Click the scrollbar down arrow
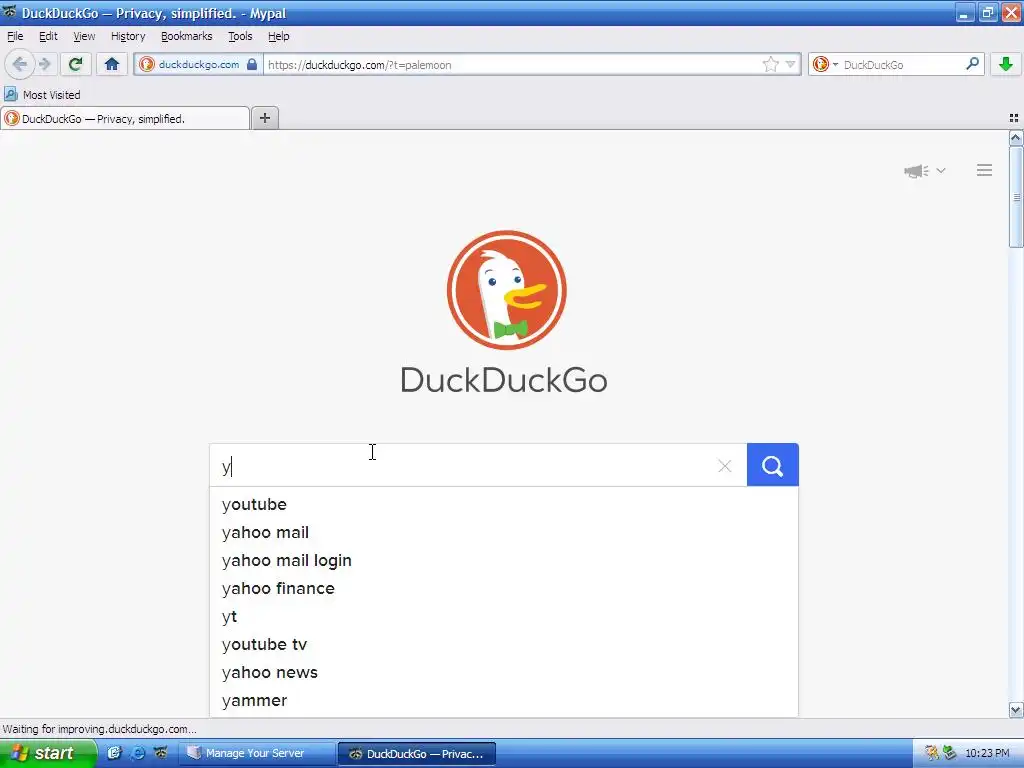Image resolution: width=1024 pixels, height=768 pixels. 1016,710
